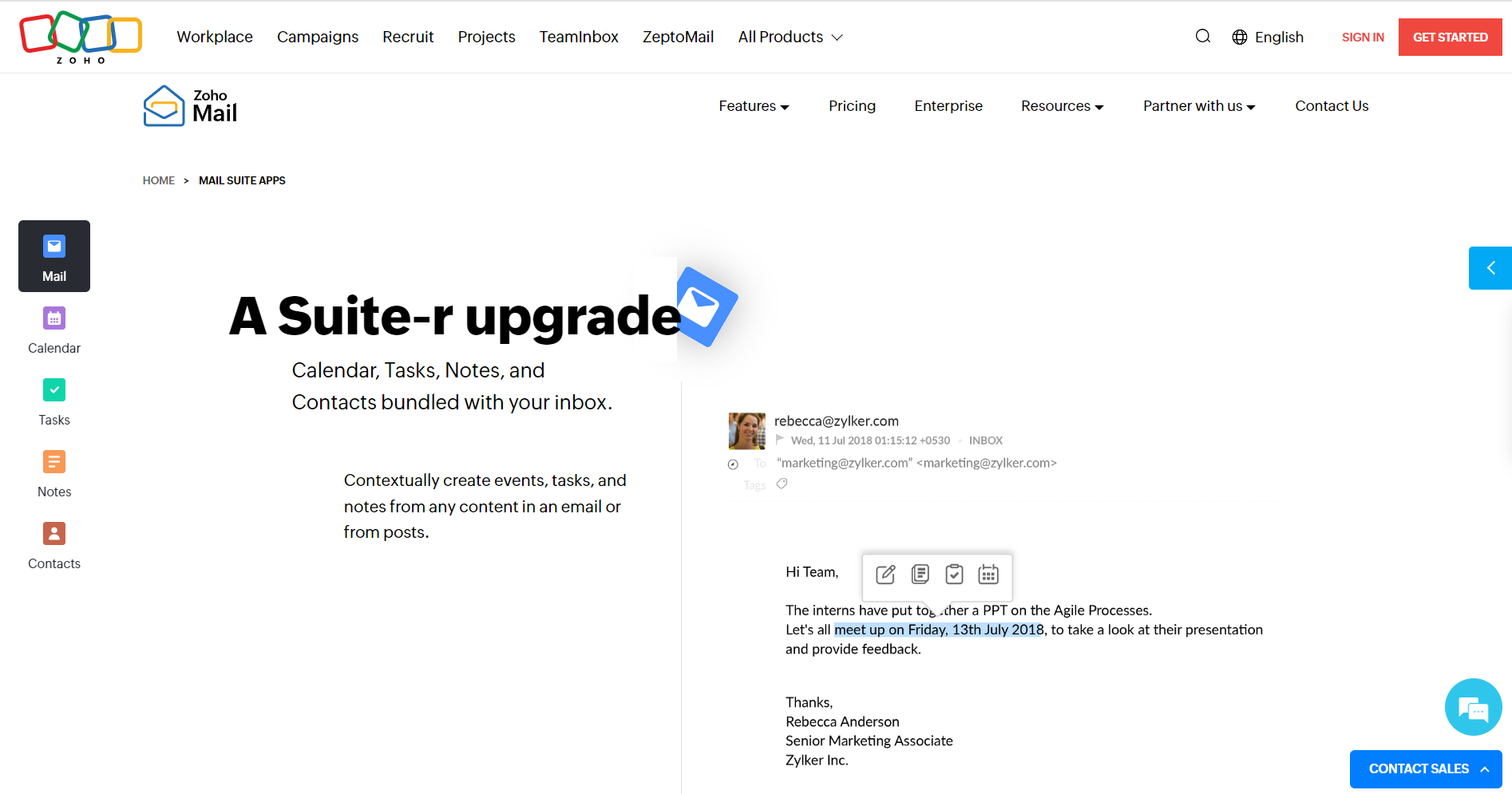Click the recipient marketing@zylker.com address

[917, 463]
